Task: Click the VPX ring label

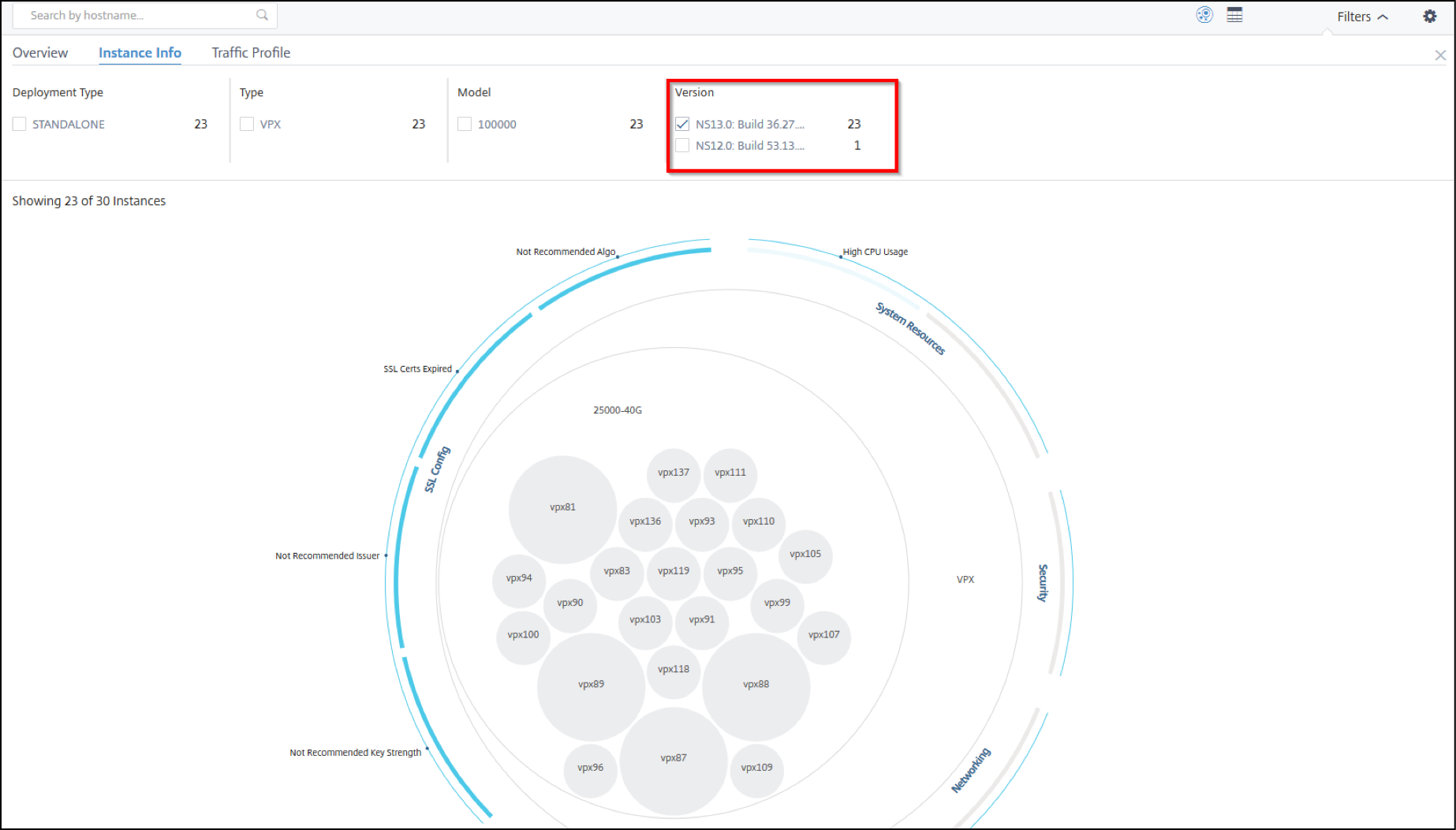Action: (965, 579)
